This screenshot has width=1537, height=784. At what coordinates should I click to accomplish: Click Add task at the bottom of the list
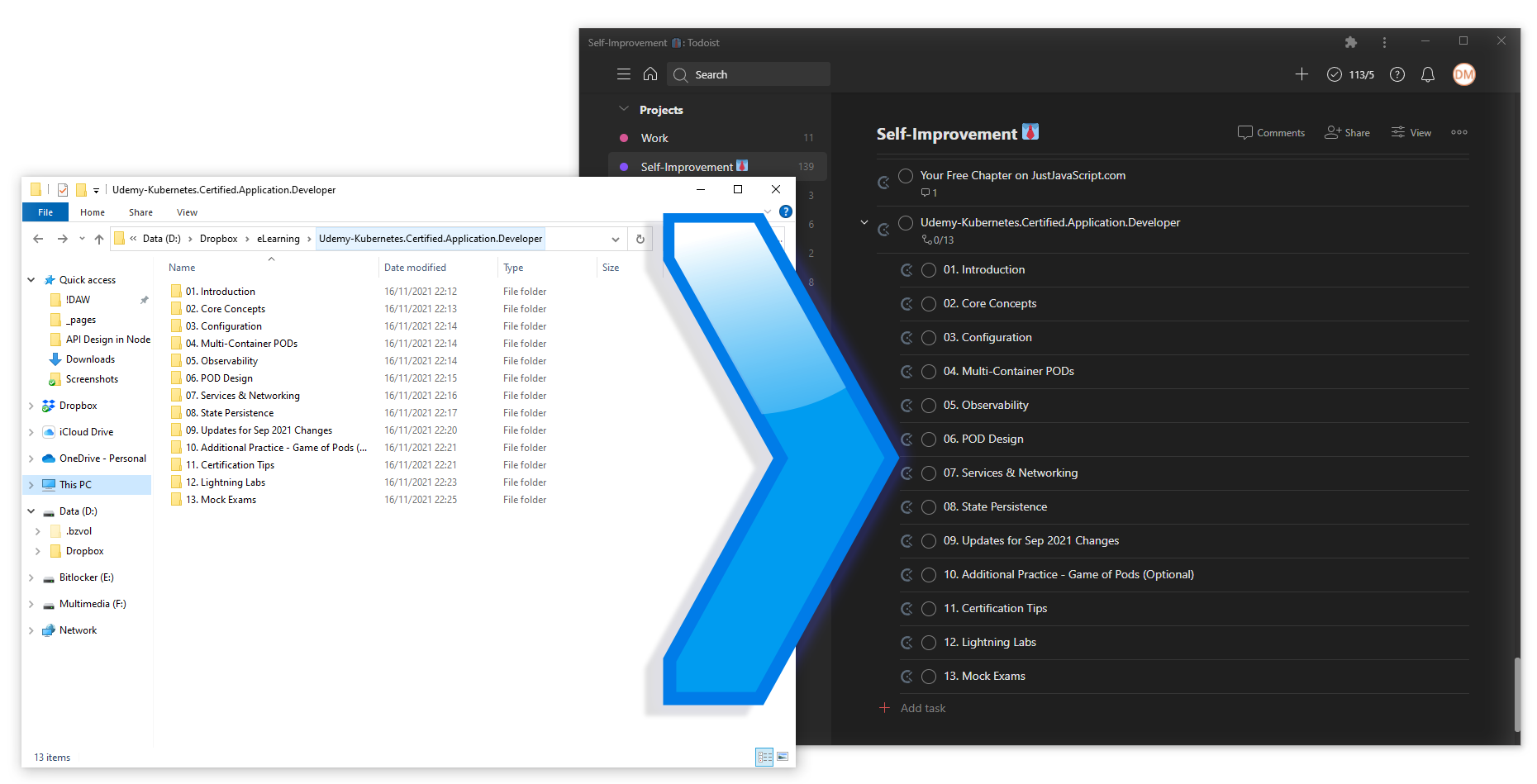[x=921, y=708]
